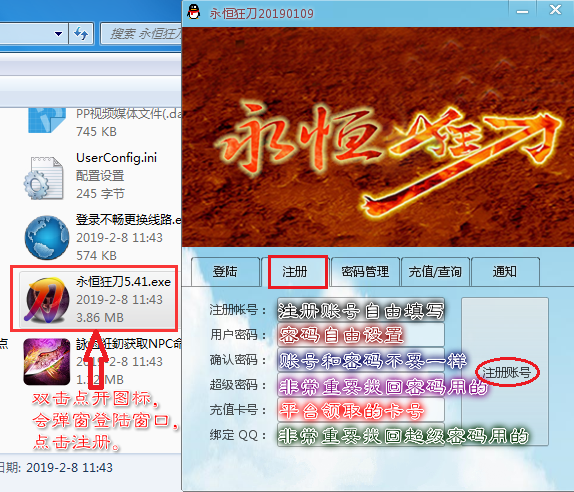Screen dimensions: 574x492
Task: Open the 通知 tab
Action: click(x=505, y=272)
